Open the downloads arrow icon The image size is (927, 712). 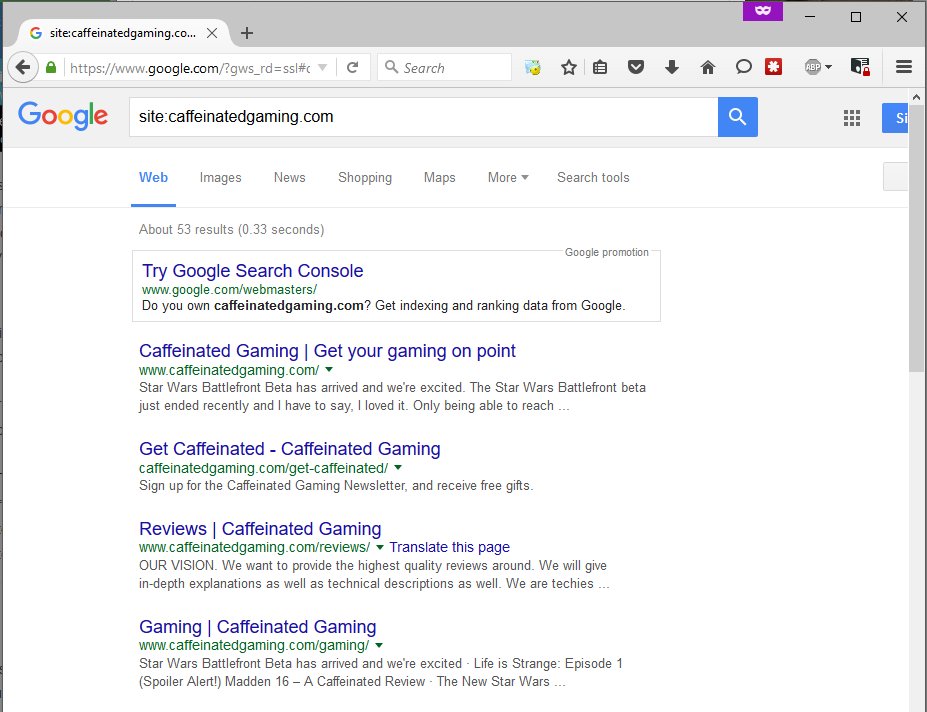(x=672, y=67)
